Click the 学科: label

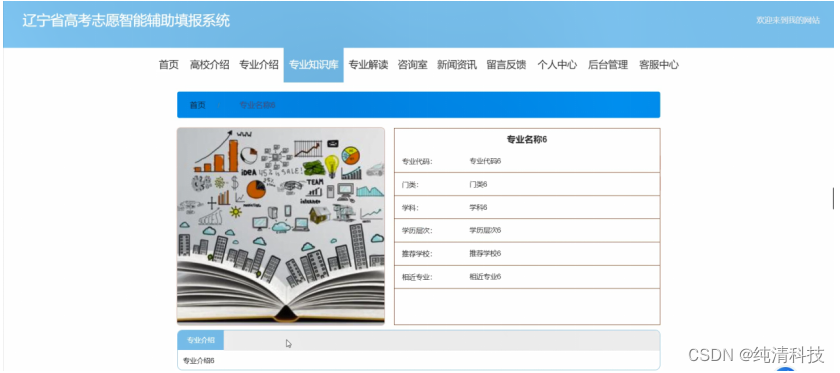[410, 208]
